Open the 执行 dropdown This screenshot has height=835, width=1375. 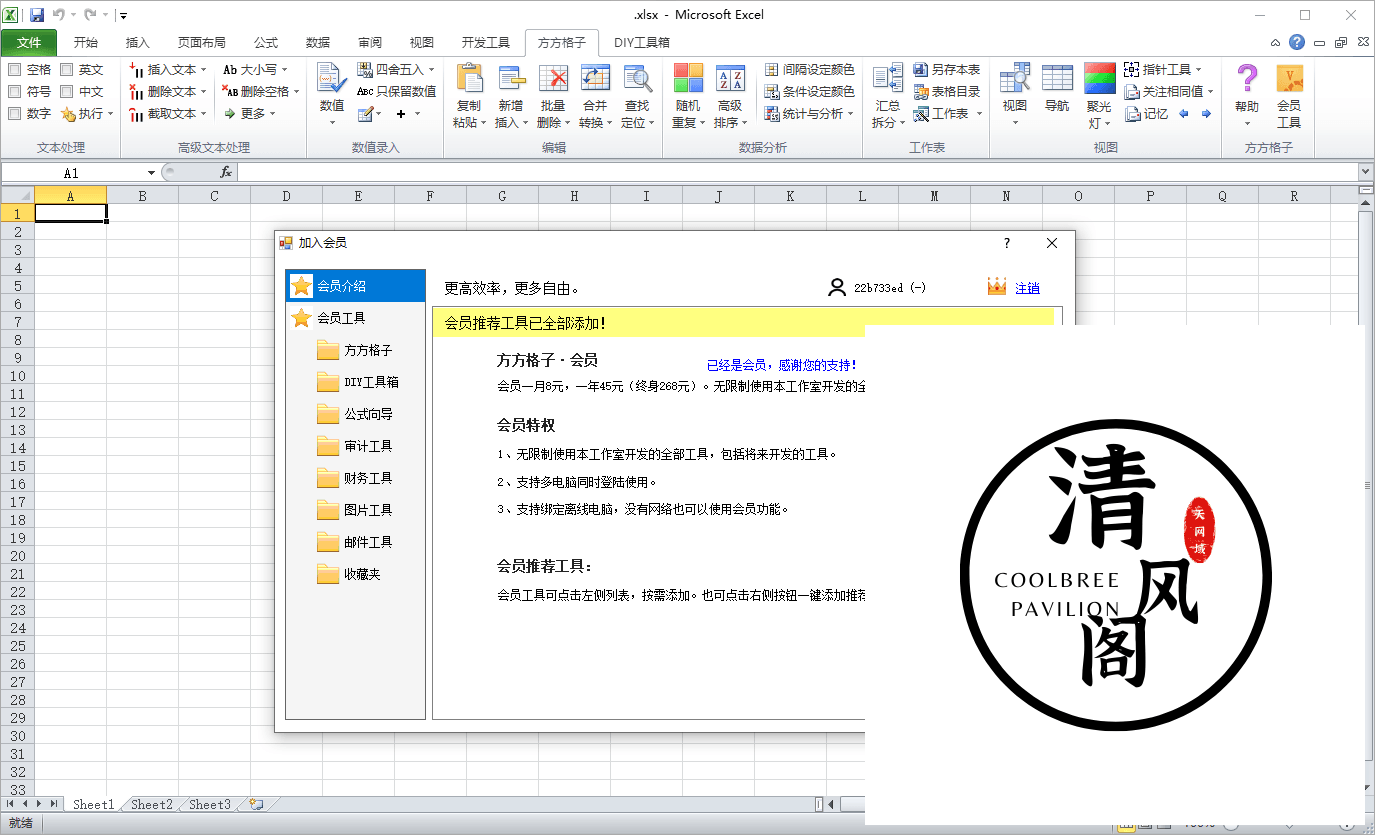87,113
